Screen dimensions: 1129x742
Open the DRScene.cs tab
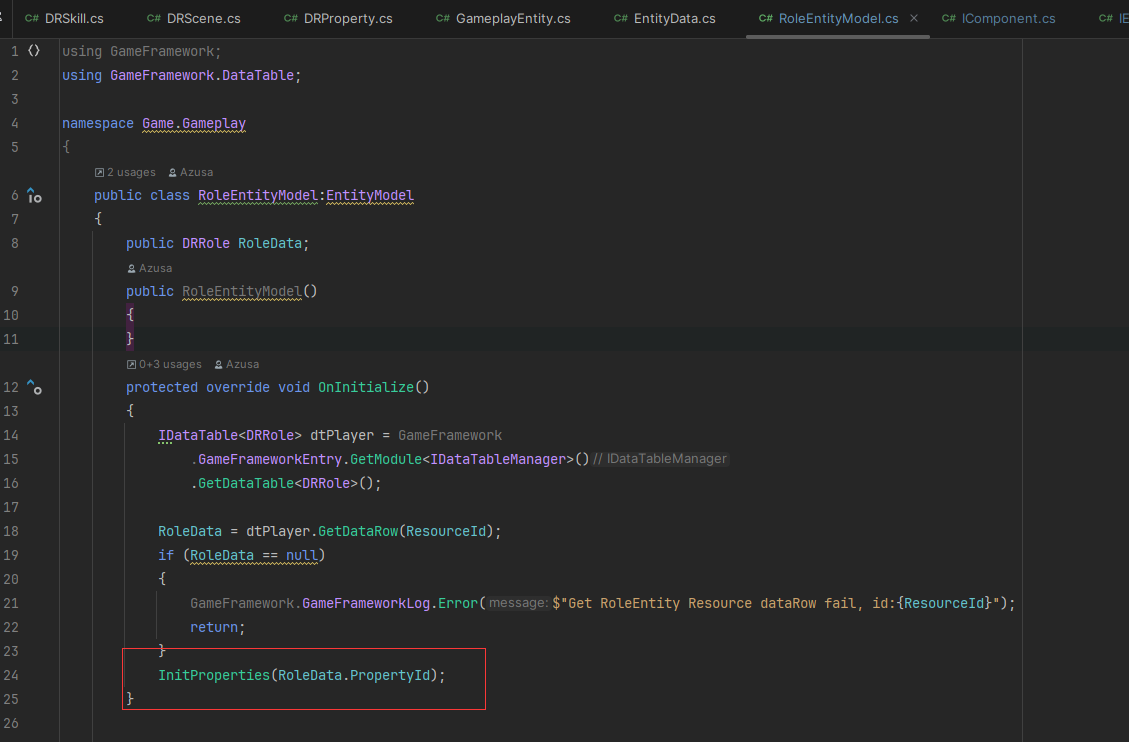pos(194,19)
